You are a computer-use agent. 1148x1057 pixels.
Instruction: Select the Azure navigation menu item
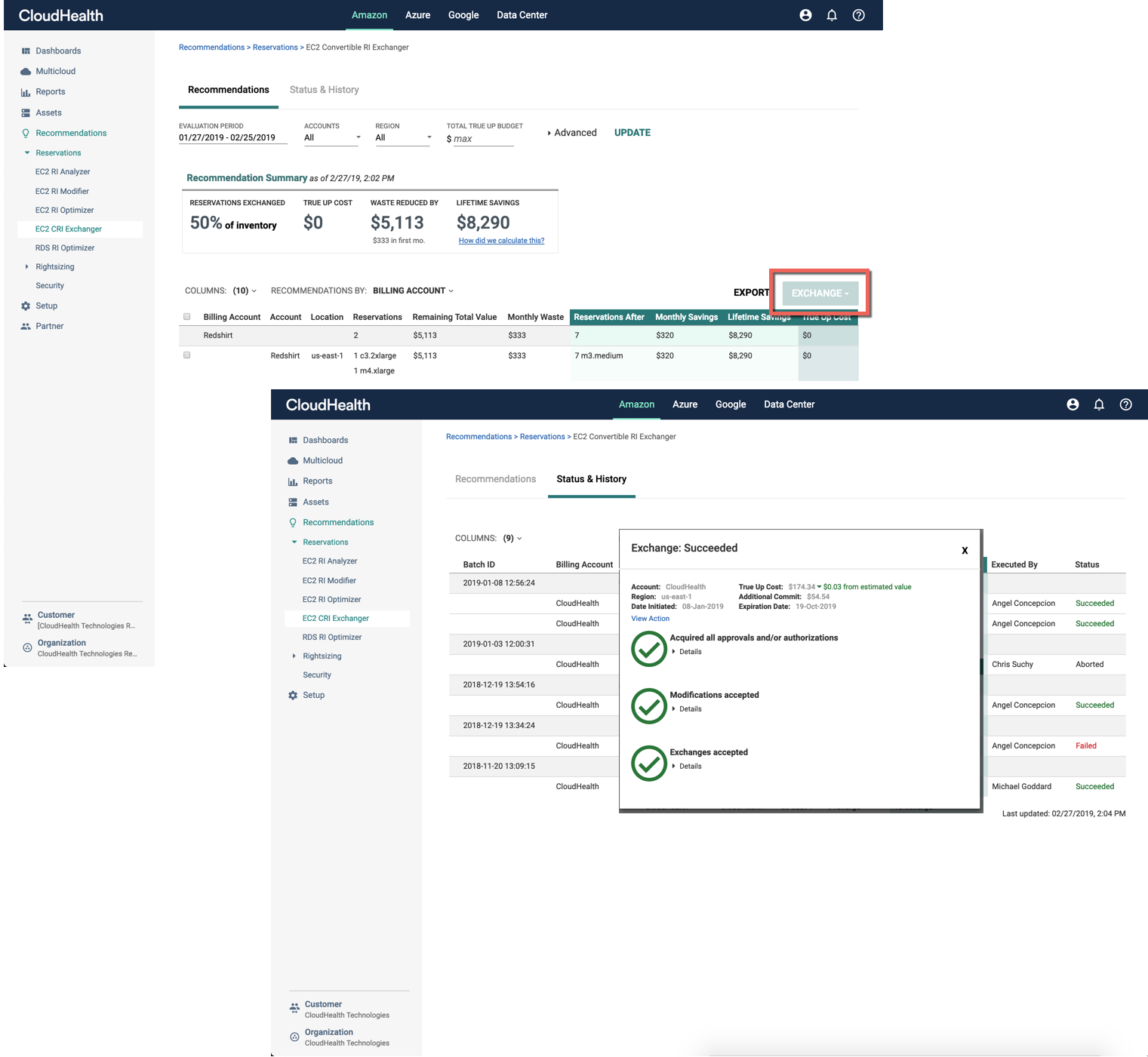point(417,14)
